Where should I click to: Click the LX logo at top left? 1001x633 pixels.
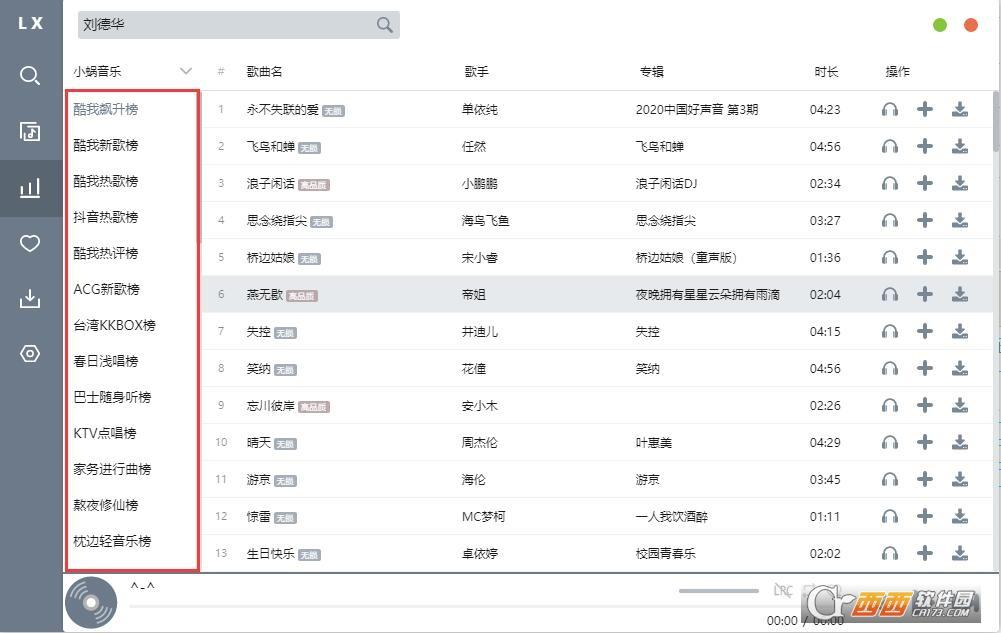pyautogui.click(x=31, y=24)
